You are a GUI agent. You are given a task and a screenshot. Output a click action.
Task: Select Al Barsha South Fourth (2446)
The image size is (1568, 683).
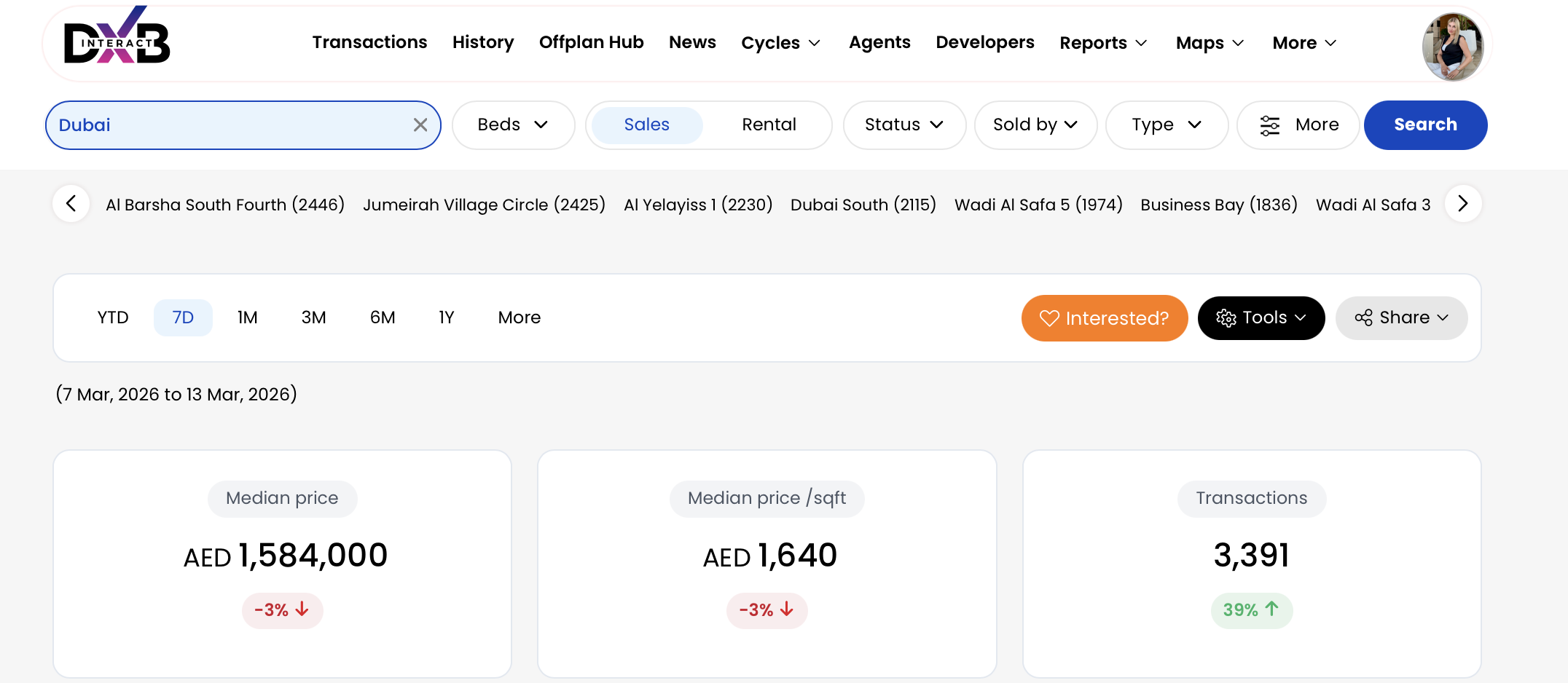pos(225,205)
